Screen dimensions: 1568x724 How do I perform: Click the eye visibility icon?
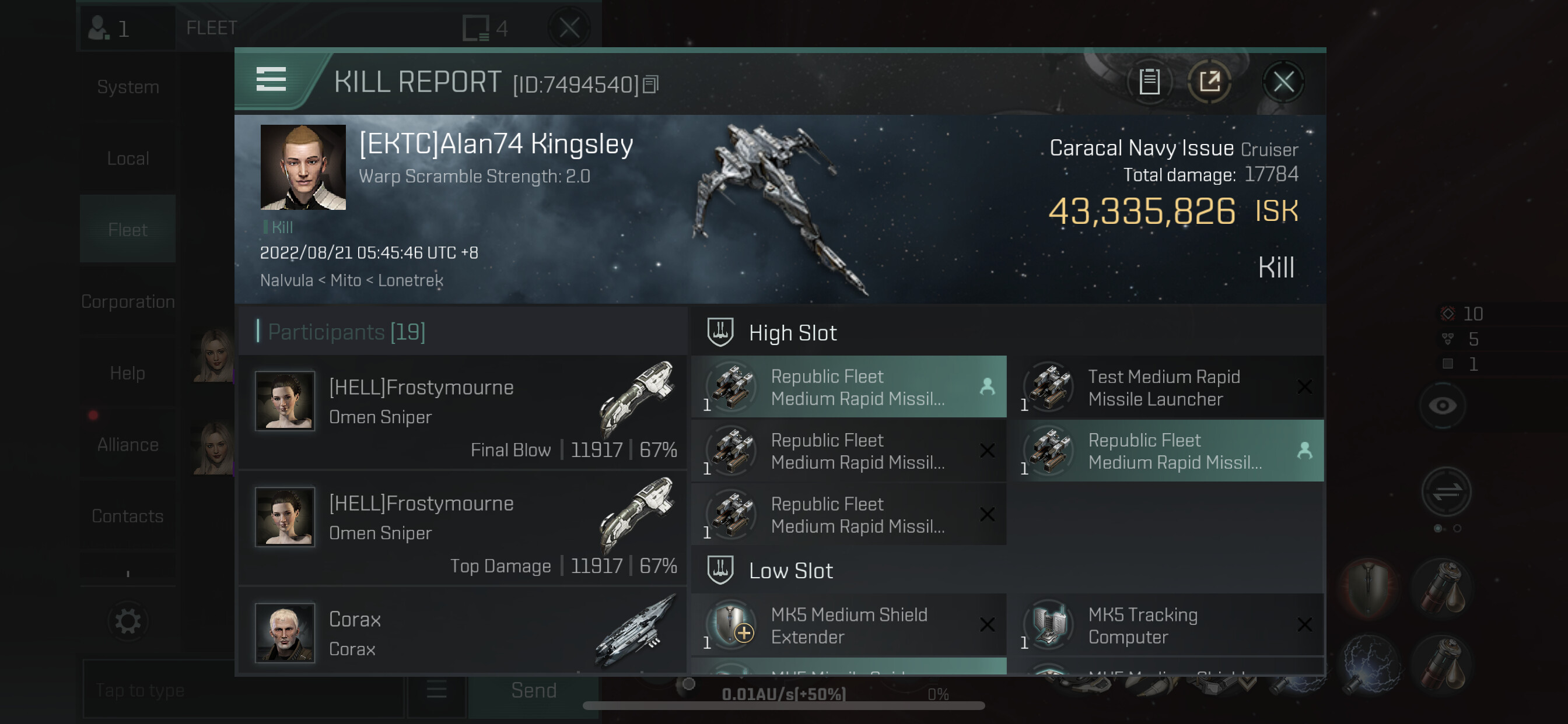pos(1443,406)
